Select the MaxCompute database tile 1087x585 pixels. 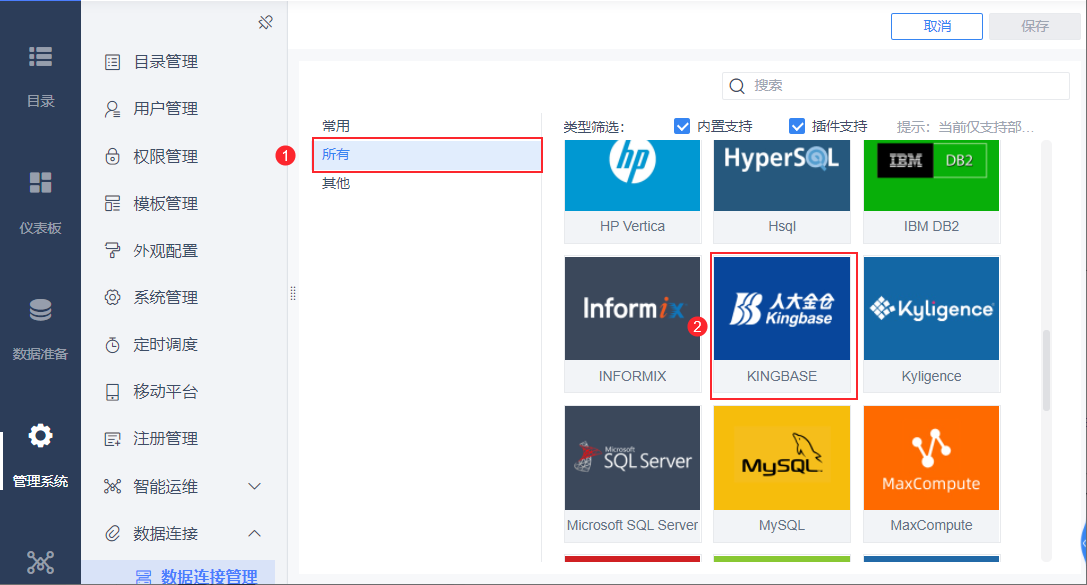click(931, 473)
